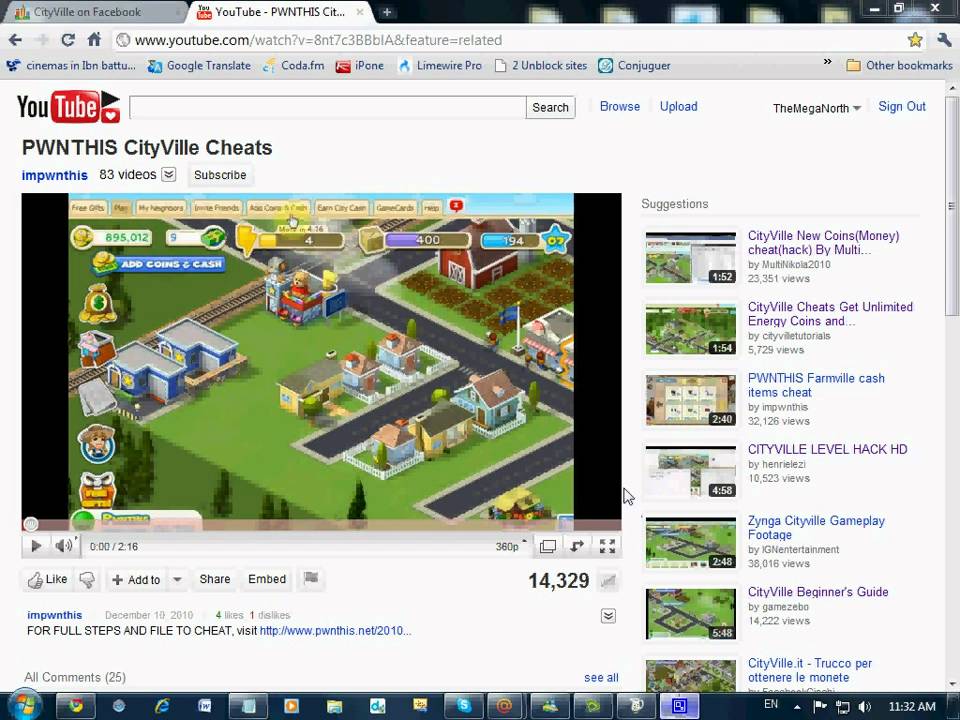Open Limewire Pro bookmark
Image resolution: width=960 pixels, height=720 pixels.
click(x=440, y=66)
